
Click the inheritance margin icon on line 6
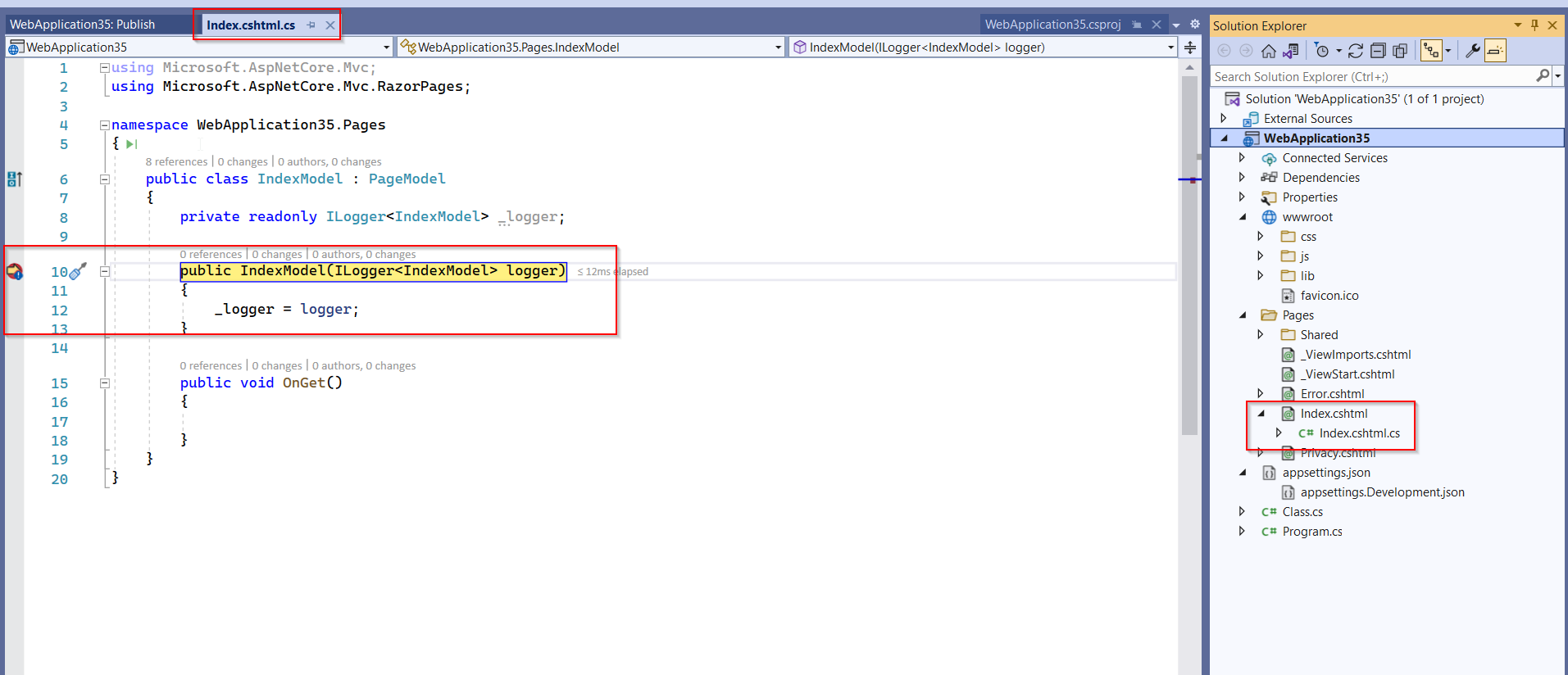pos(15,179)
